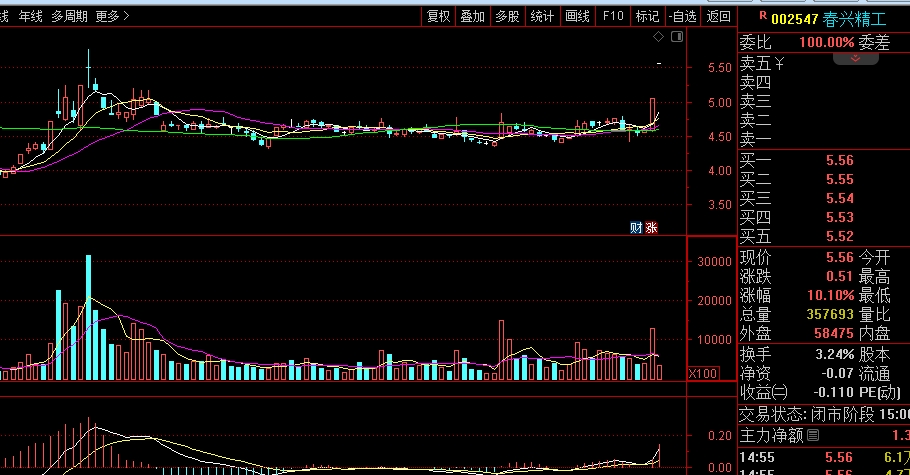Select the 买三 price 5.54
The width and height of the screenshot is (910, 475).
(840, 199)
